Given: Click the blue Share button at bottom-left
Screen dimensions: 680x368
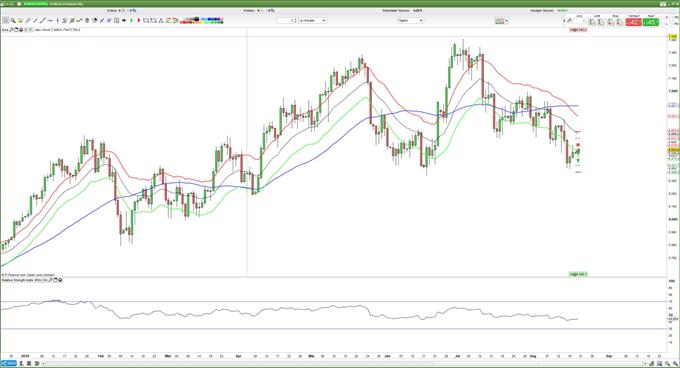Looking at the screenshot, I should tap(9, 363).
